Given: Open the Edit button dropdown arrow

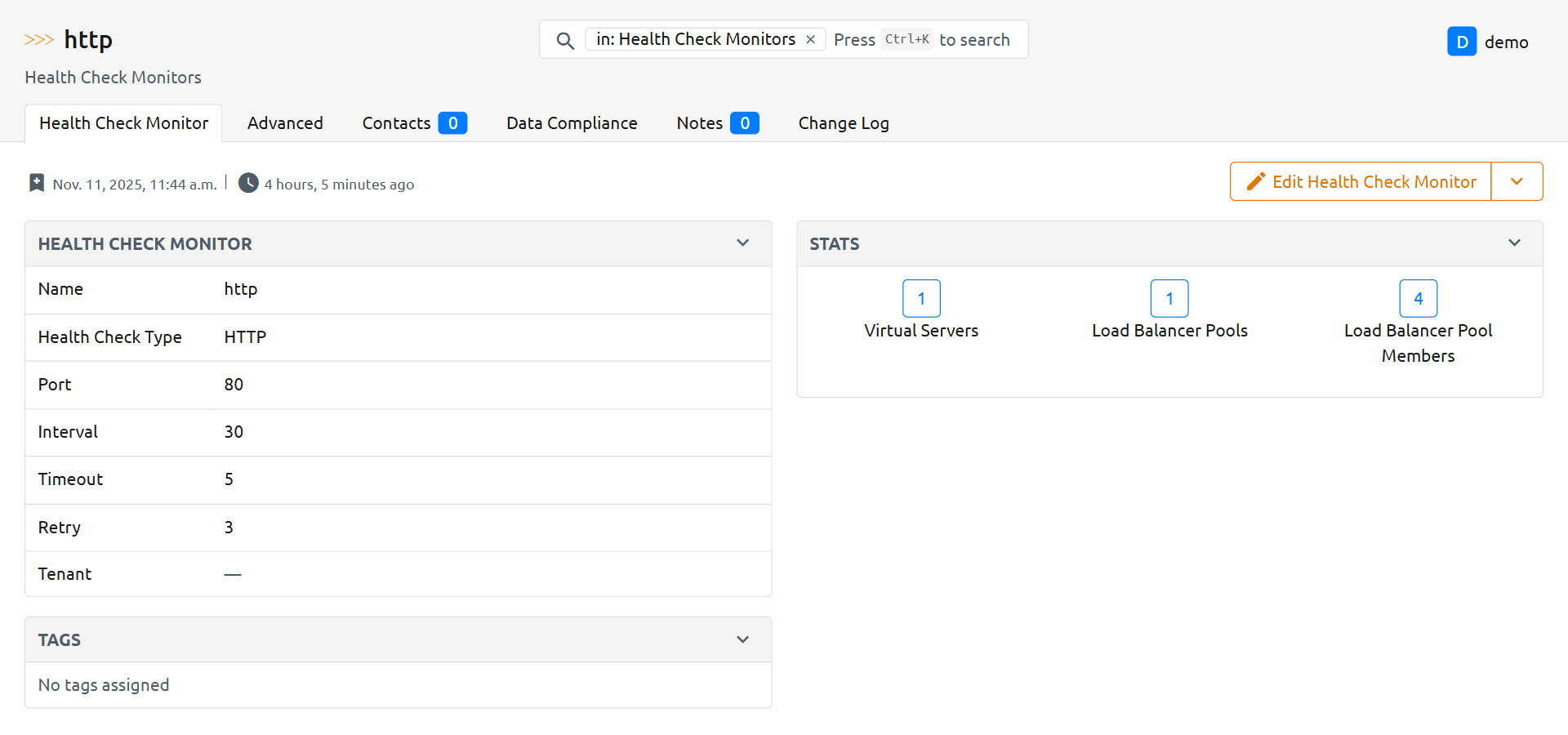Looking at the screenshot, I should coord(1517,181).
